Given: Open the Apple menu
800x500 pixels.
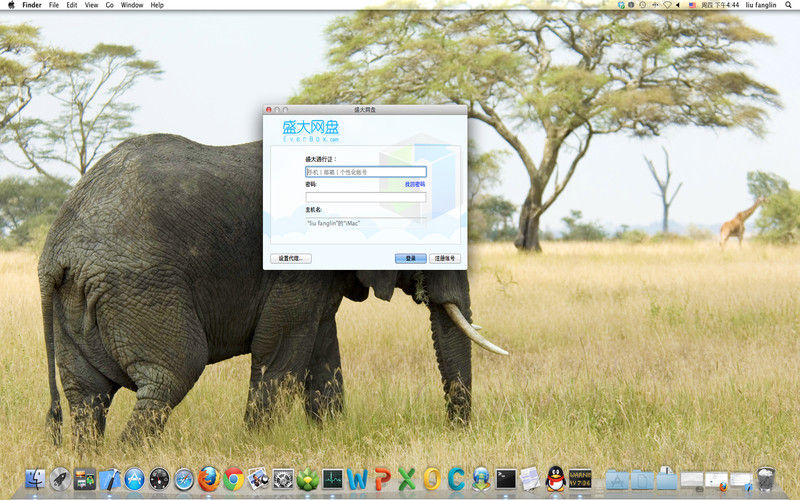Looking at the screenshot, I should pyautogui.click(x=11, y=5).
